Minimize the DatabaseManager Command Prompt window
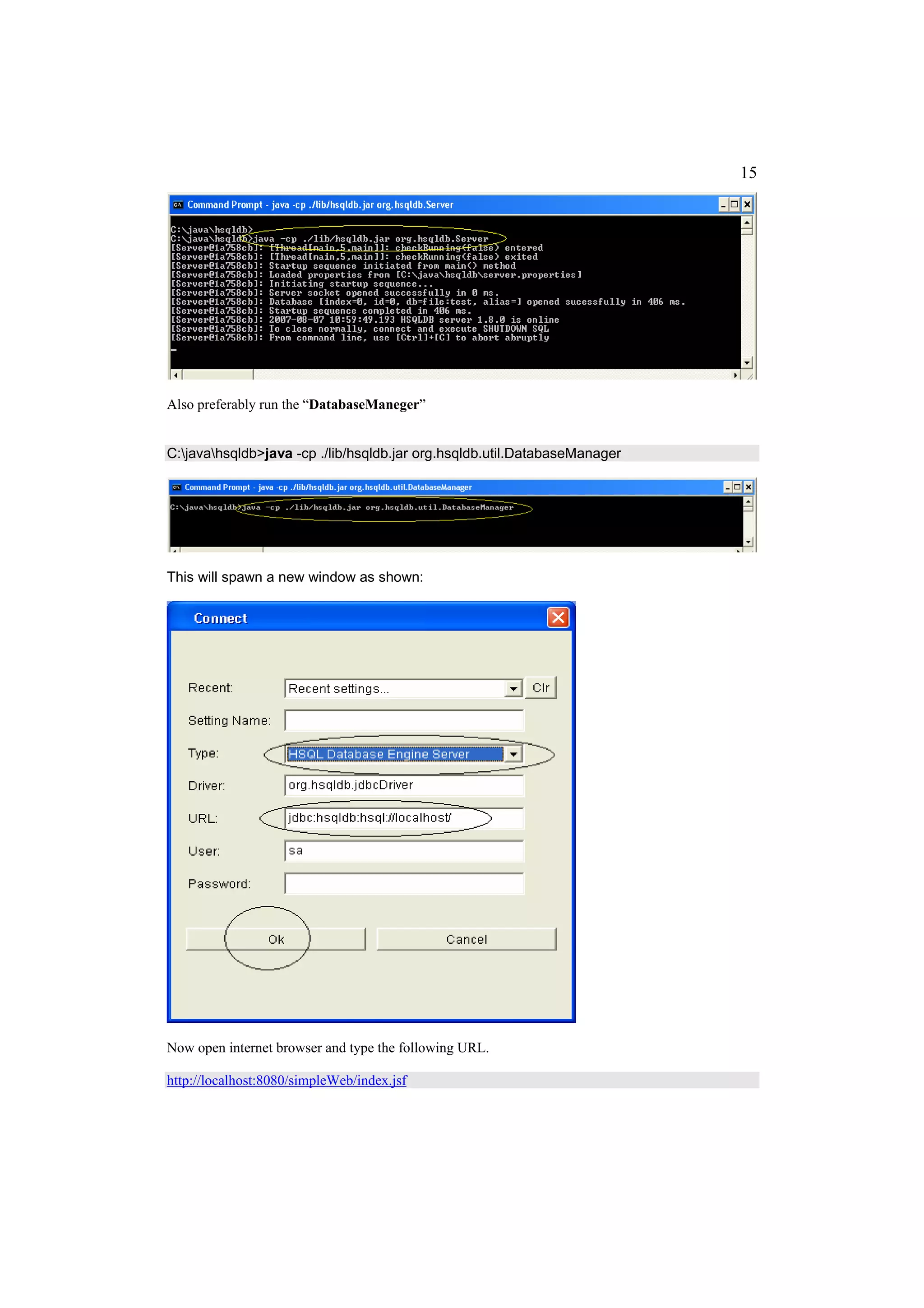924x1308 pixels. [x=727, y=487]
